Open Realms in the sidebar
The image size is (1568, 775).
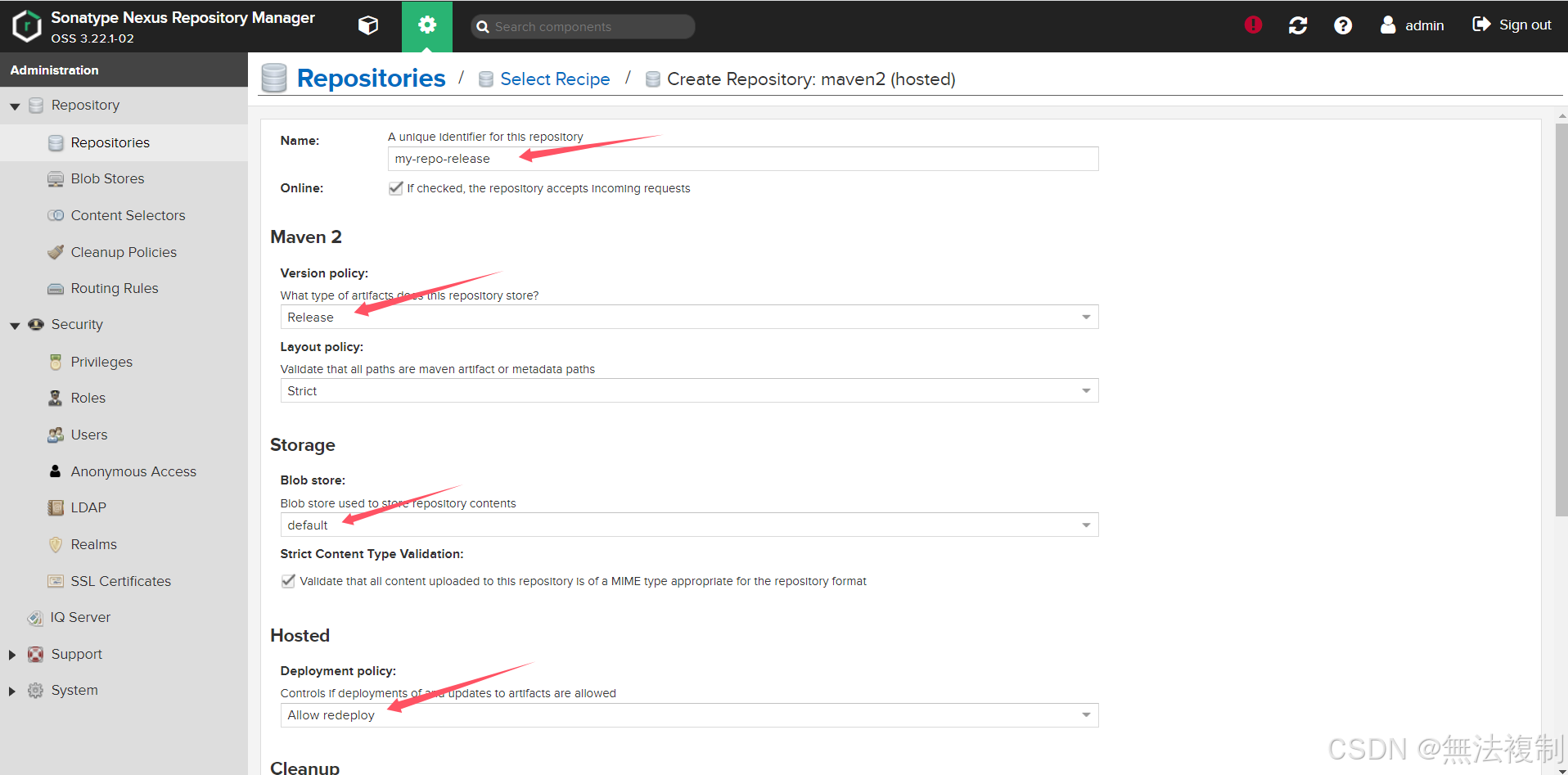(94, 544)
